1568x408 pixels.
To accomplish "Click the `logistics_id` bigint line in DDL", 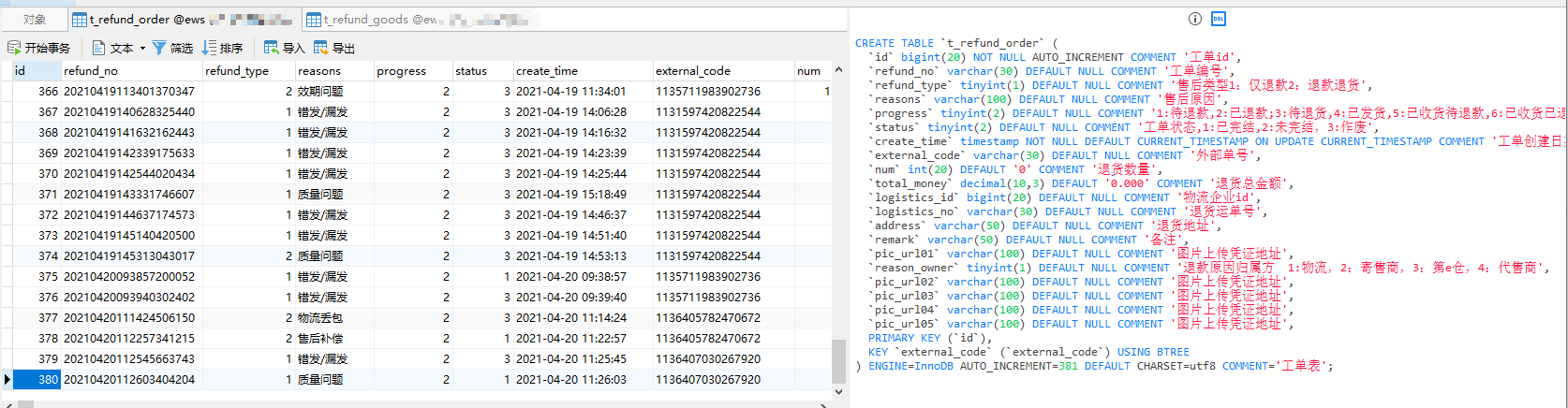I will (x=1066, y=197).
